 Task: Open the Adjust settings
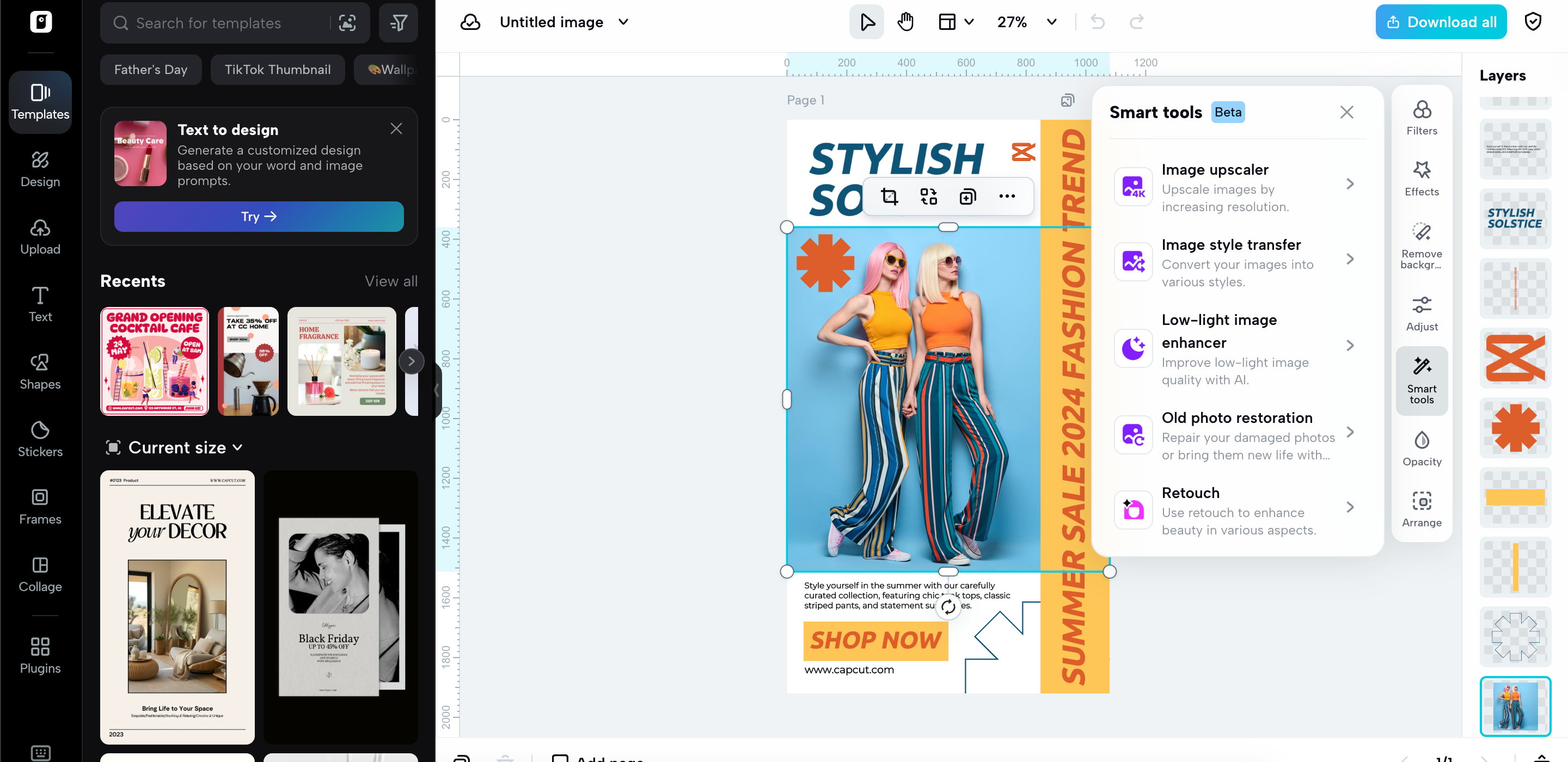tap(1422, 314)
